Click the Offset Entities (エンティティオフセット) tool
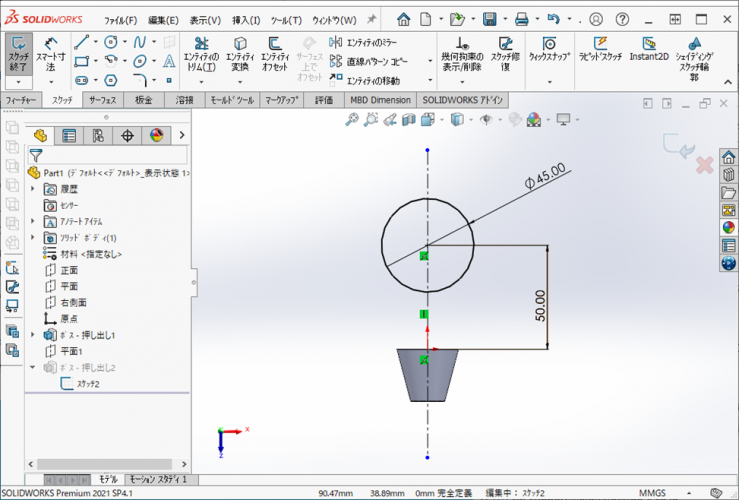This screenshot has height=500, width=739. [275, 52]
